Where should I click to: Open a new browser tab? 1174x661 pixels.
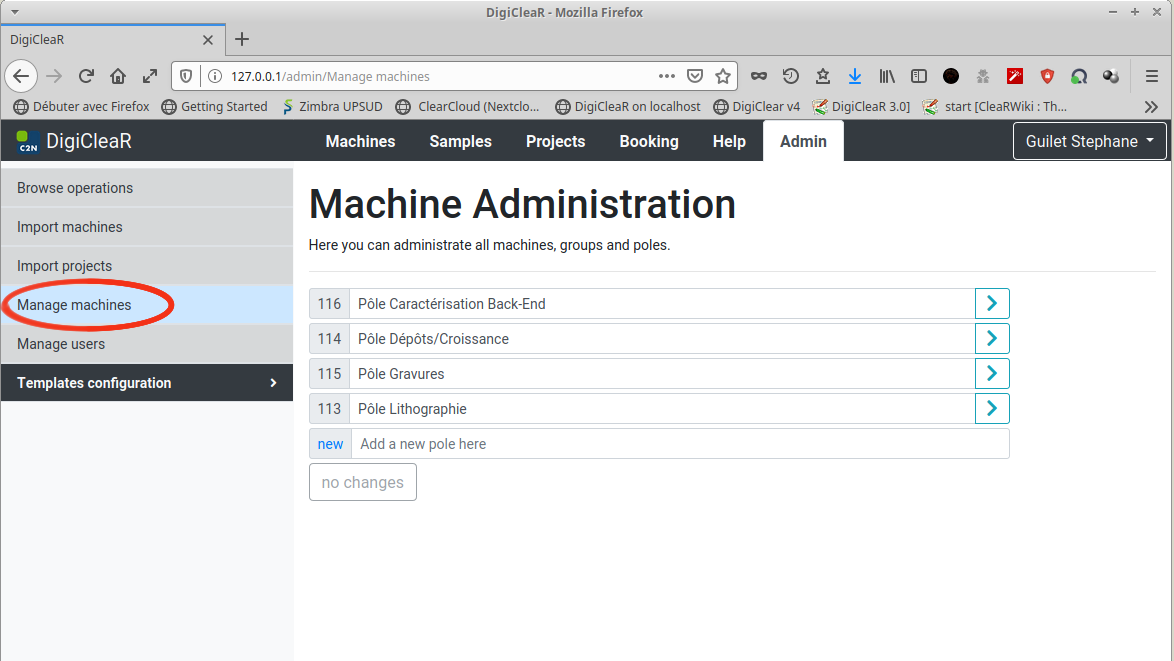(x=242, y=40)
